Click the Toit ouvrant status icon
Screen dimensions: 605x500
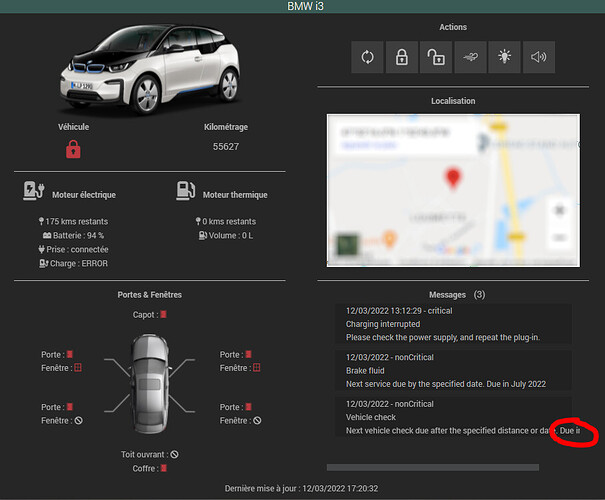(174, 454)
